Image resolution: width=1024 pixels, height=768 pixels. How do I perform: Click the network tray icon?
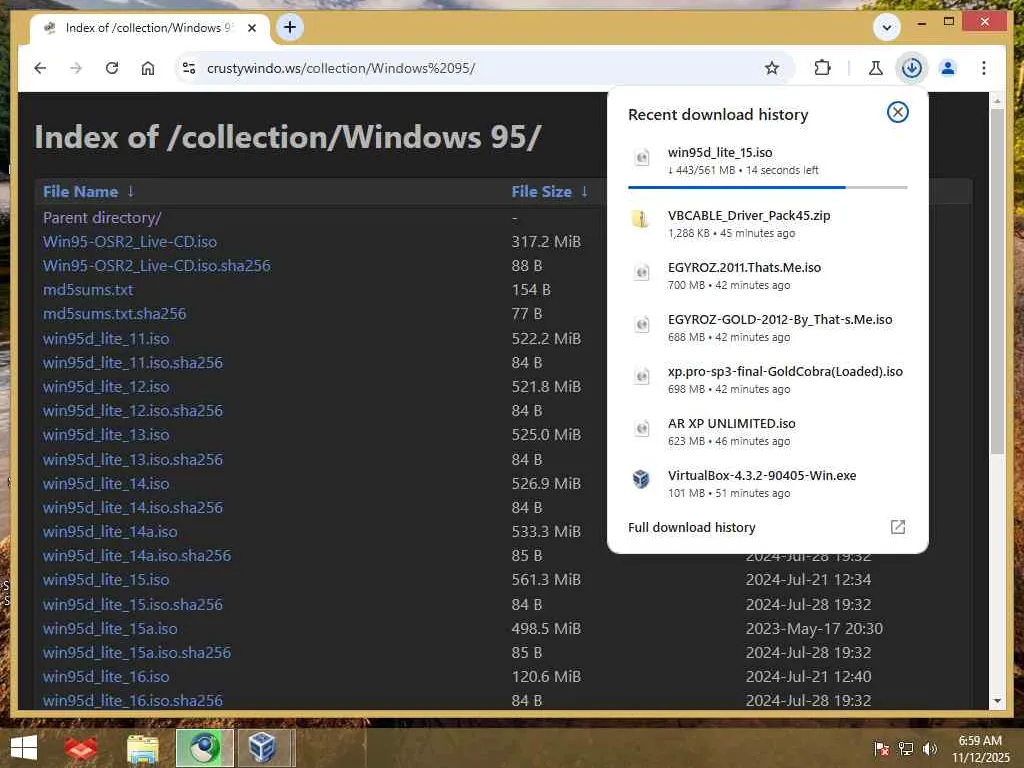[x=906, y=748]
